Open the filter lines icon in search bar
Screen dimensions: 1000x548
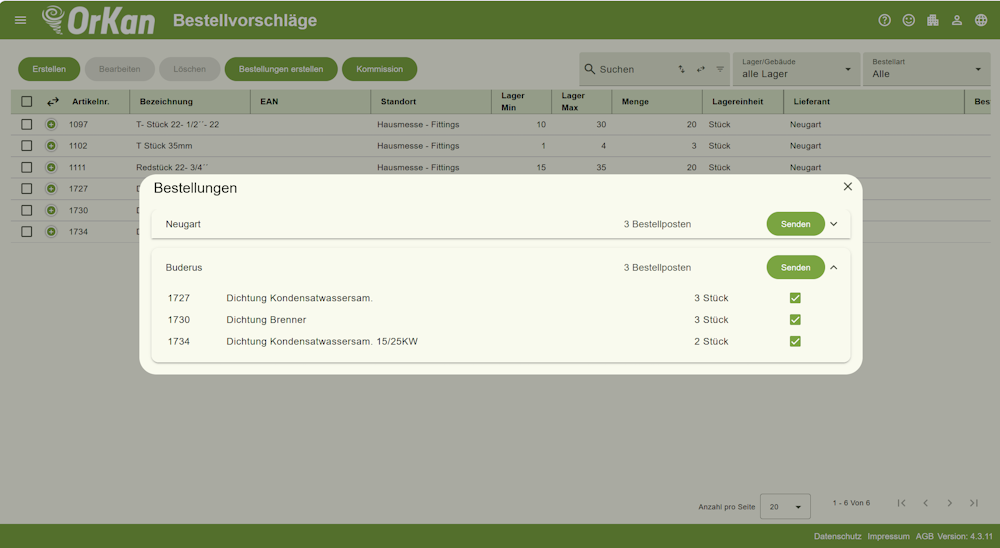tap(720, 69)
